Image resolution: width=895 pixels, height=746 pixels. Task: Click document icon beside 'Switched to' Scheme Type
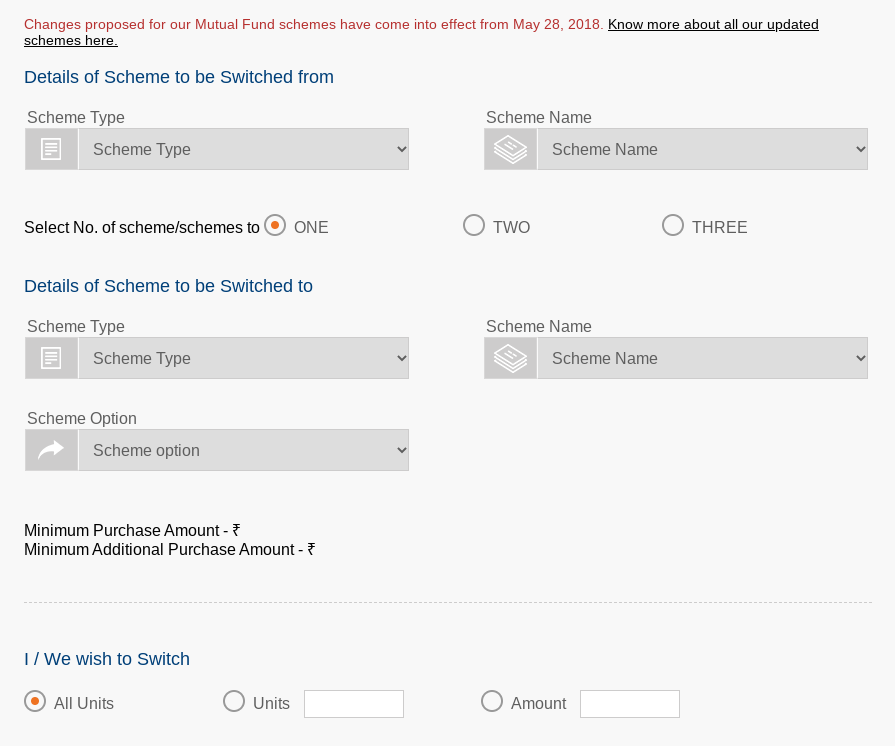(51, 358)
